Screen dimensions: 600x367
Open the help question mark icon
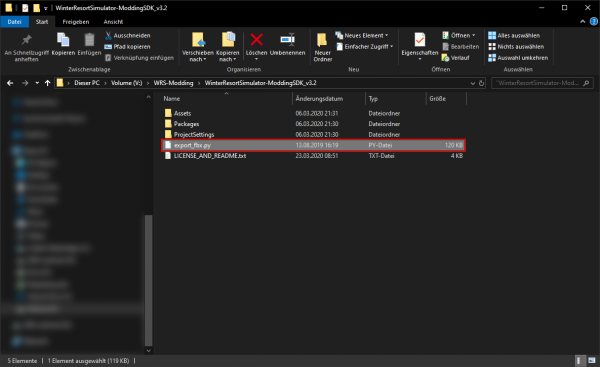594,22
